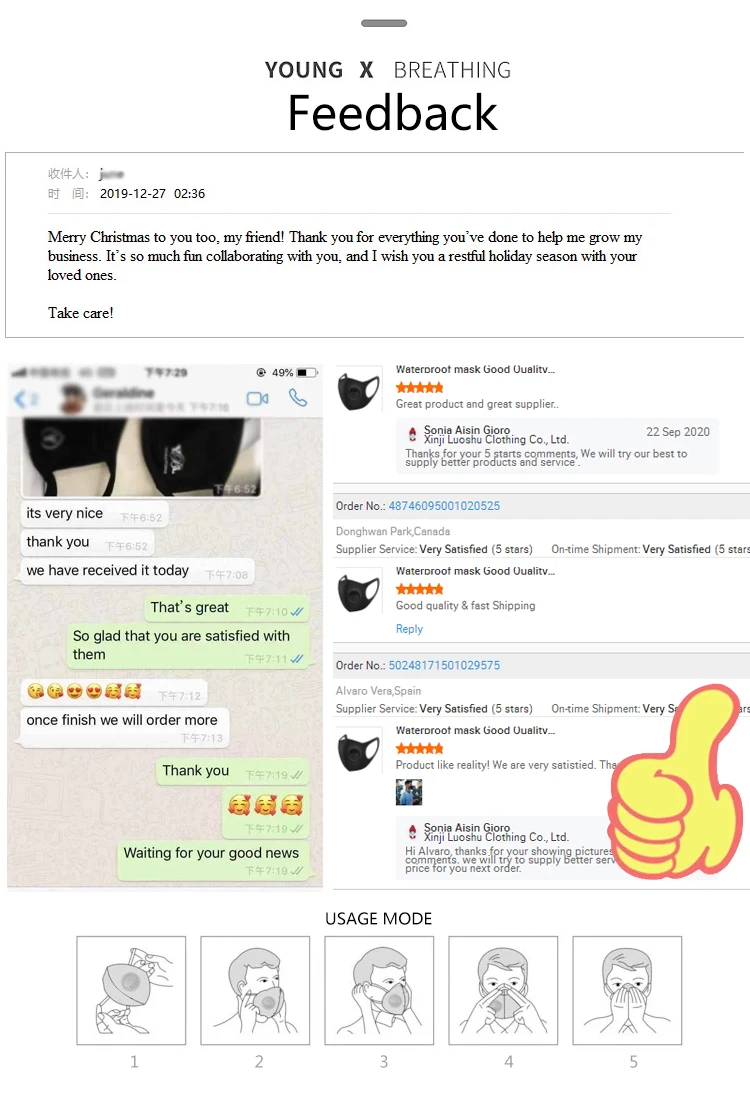Screen dimensions: 750x1100
Task: Click usage mode step 1 illustration
Action: point(131,990)
